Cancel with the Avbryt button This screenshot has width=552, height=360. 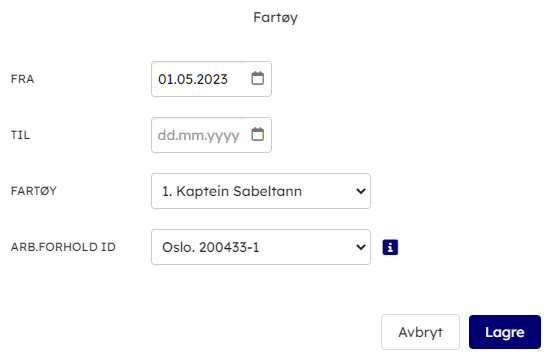(x=420, y=332)
